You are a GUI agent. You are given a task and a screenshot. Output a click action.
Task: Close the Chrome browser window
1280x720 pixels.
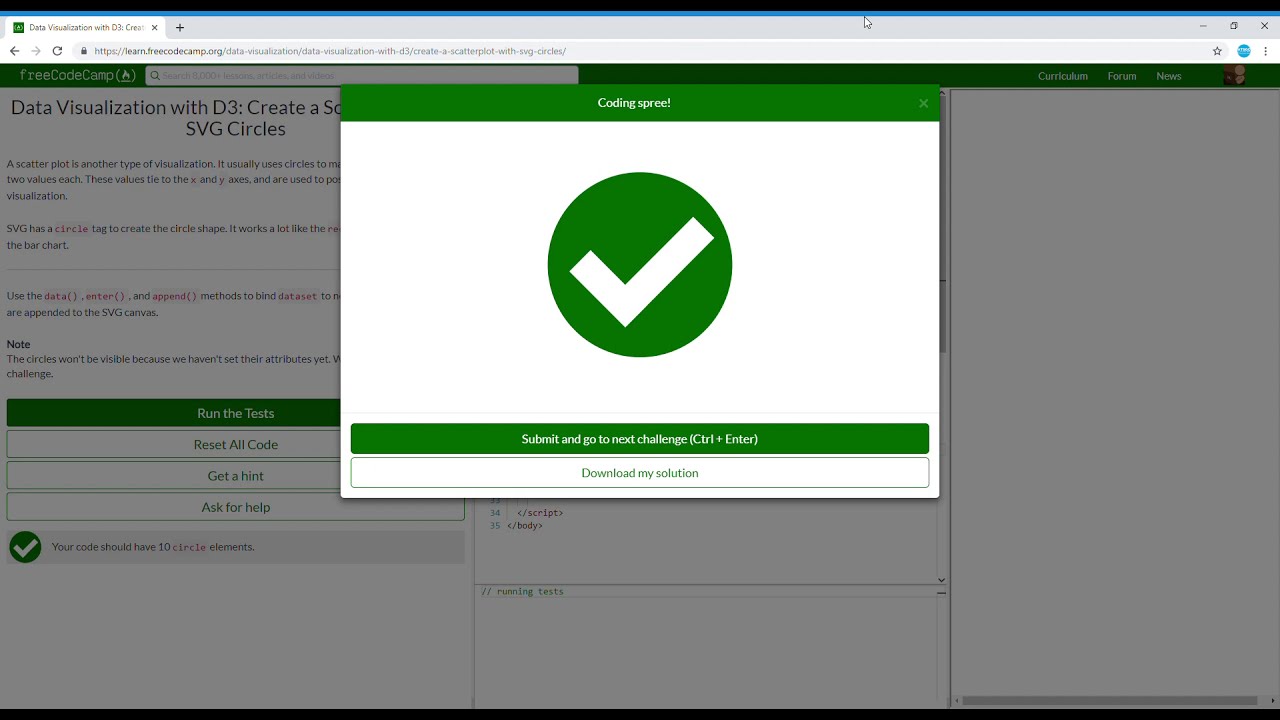tap(1264, 26)
